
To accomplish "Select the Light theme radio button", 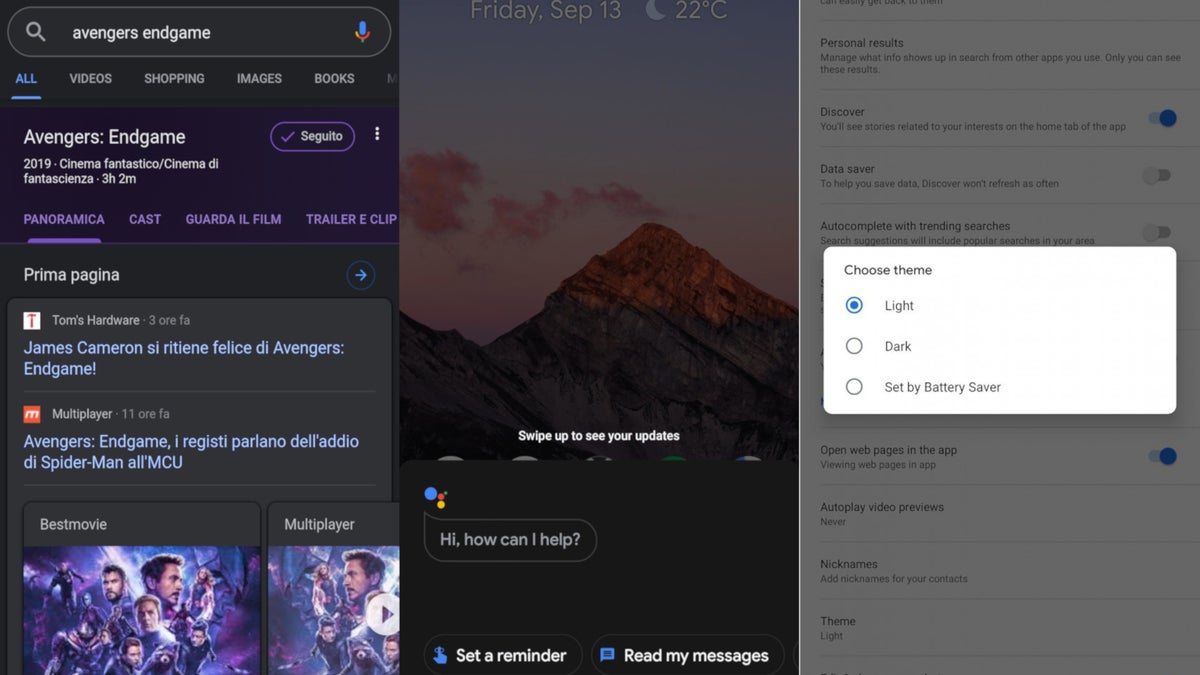I will pyautogui.click(x=854, y=305).
